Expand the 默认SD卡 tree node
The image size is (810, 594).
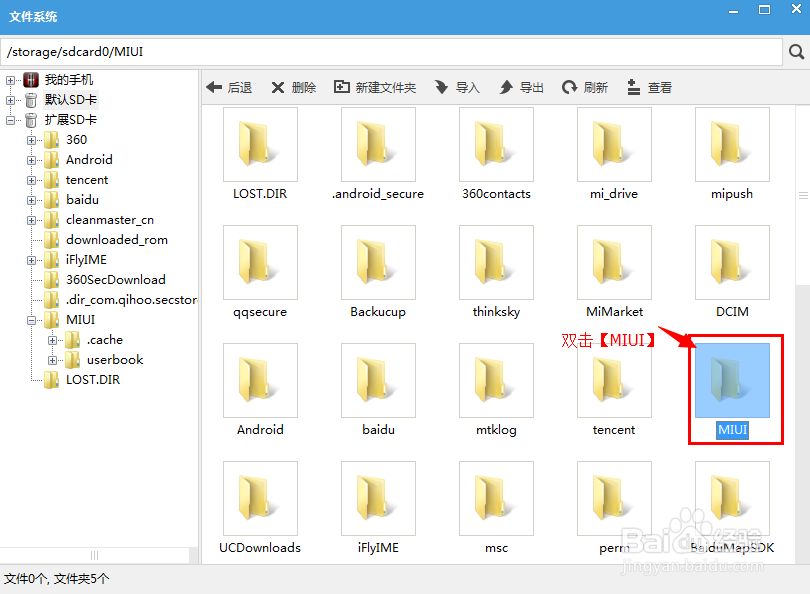10,100
